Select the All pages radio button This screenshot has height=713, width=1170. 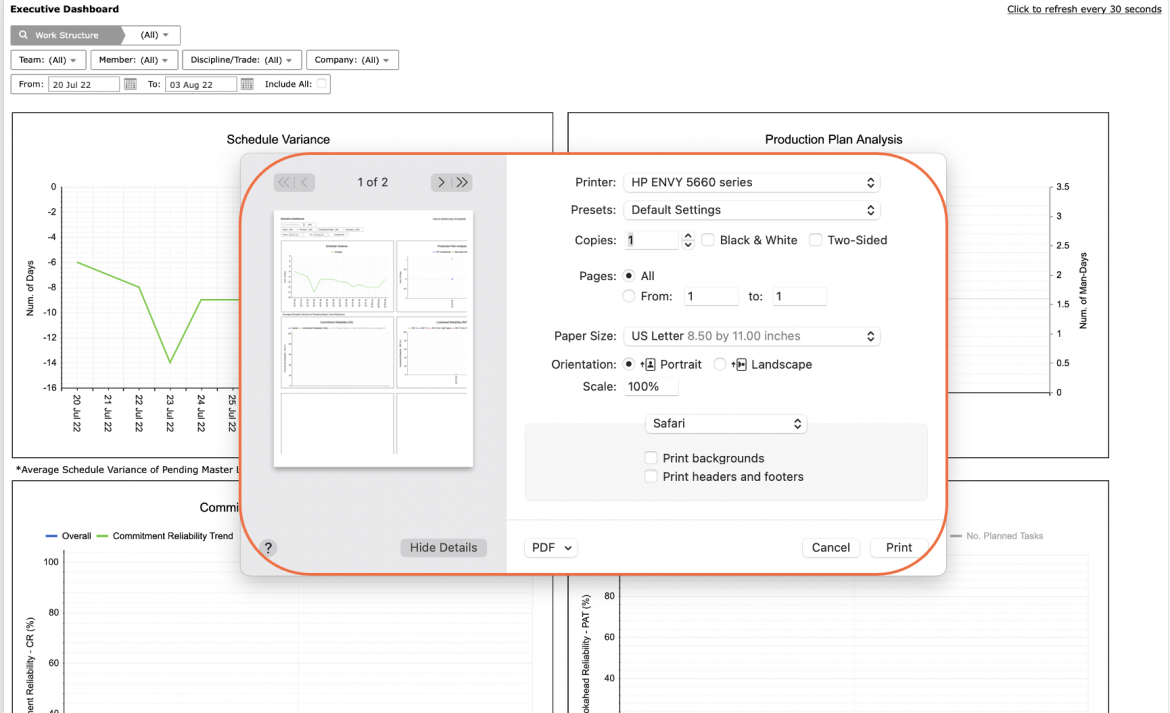point(629,276)
